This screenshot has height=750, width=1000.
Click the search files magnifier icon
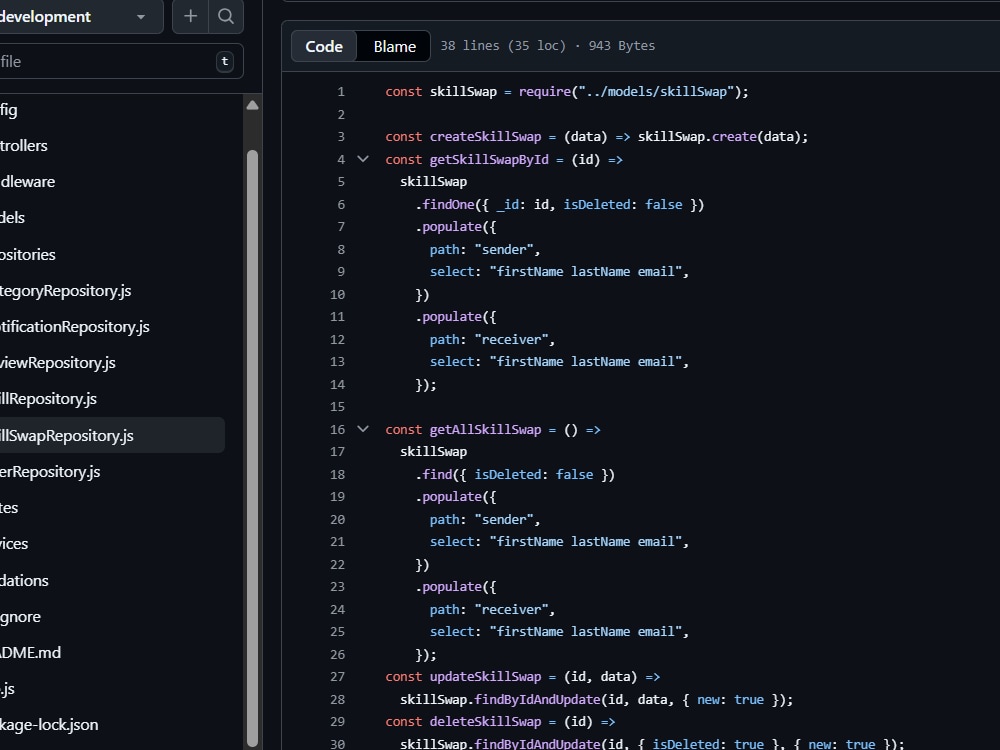pos(226,17)
